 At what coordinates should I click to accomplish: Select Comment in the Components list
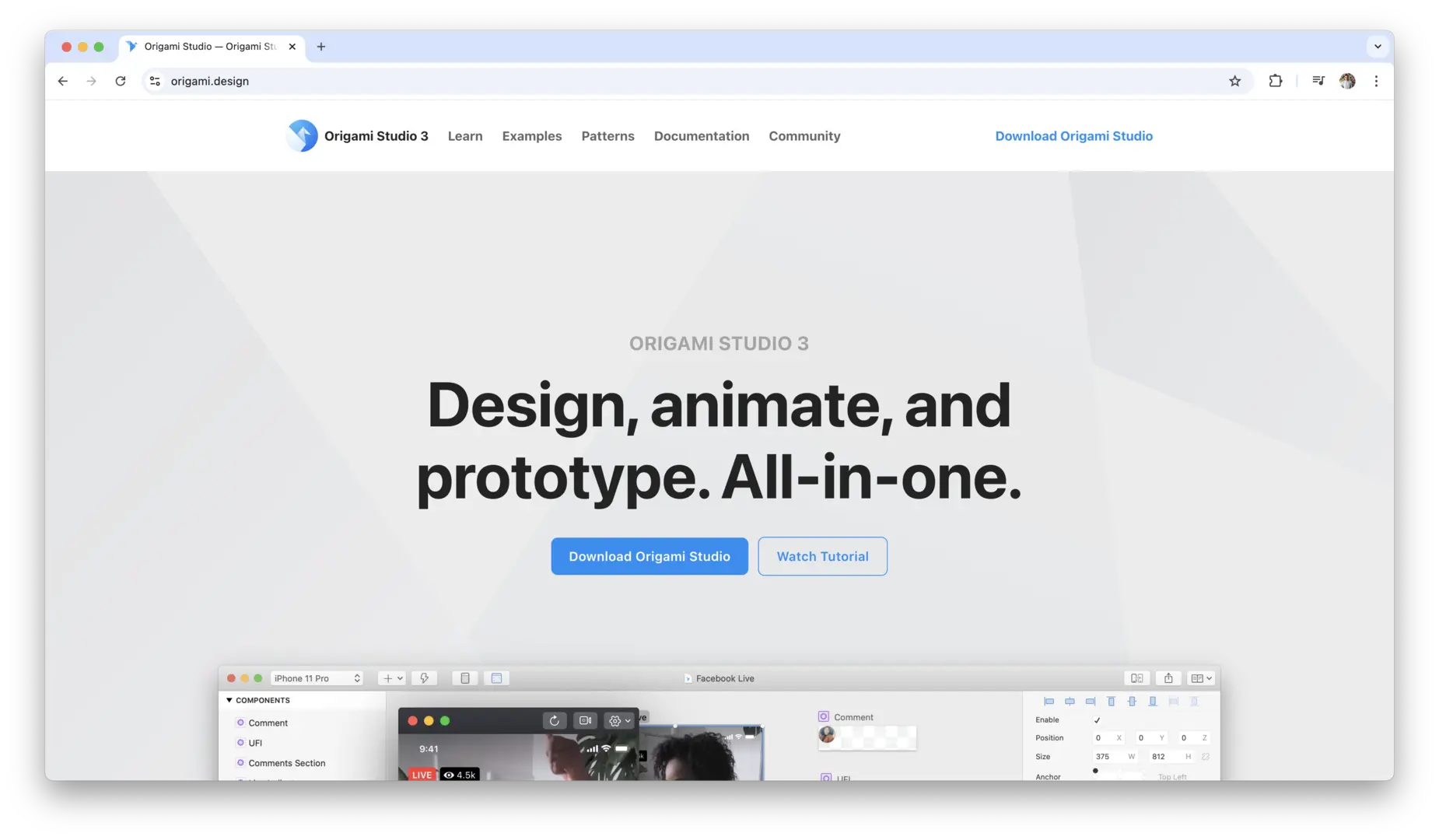click(x=268, y=723)
